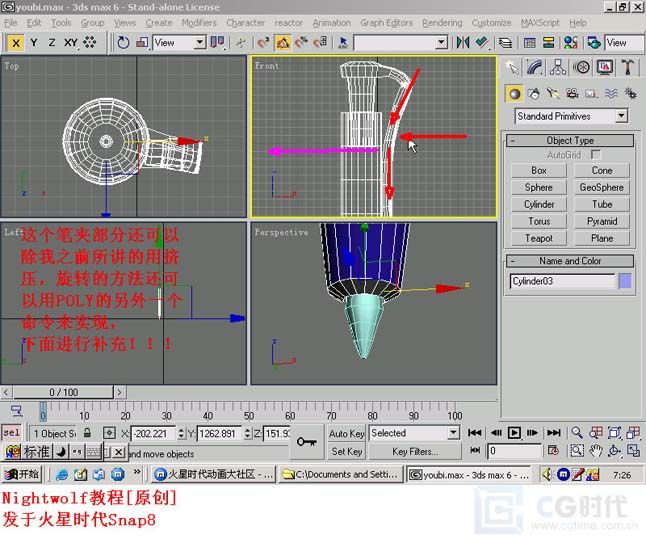Switch to the Display panel tab
This screenshot has width=646, height=539.
pos(604,67)
